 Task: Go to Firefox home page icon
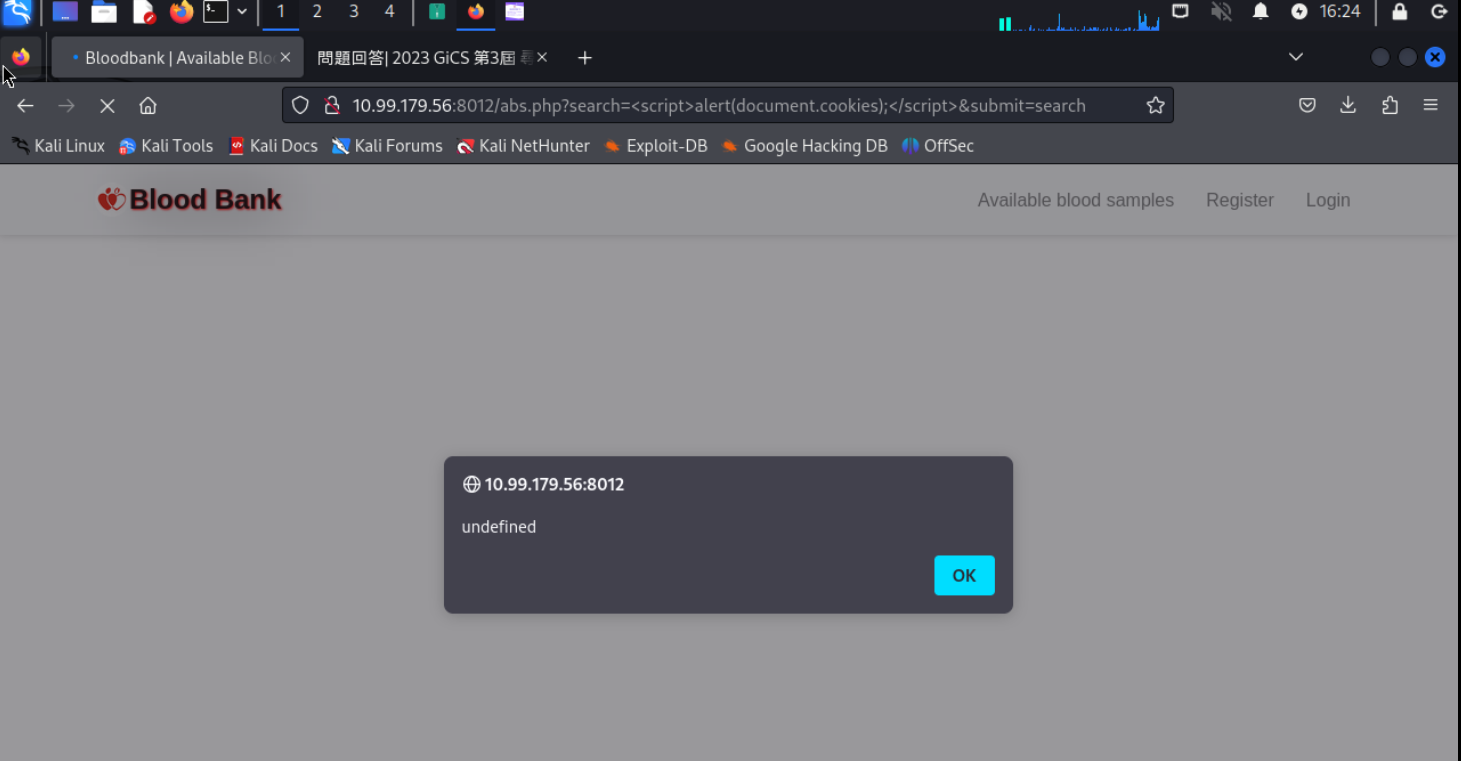[148, 106]
